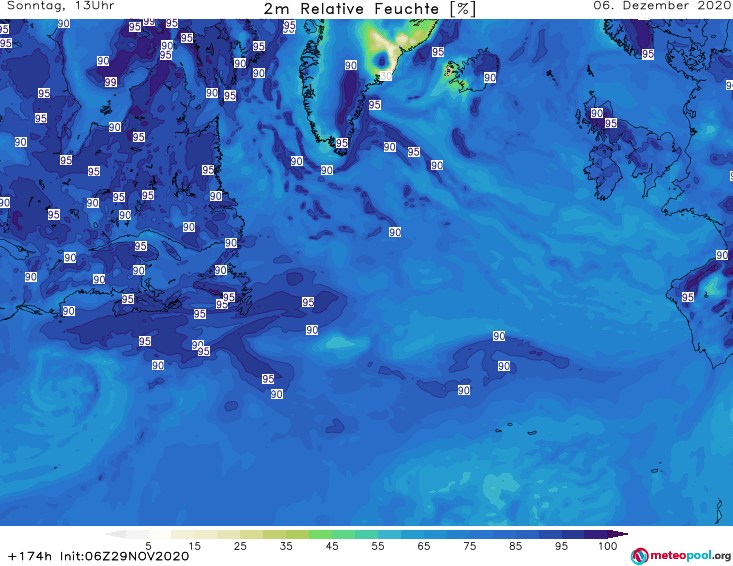Click the "30" contour label on Greenland's coast

(x=385, y=76)
